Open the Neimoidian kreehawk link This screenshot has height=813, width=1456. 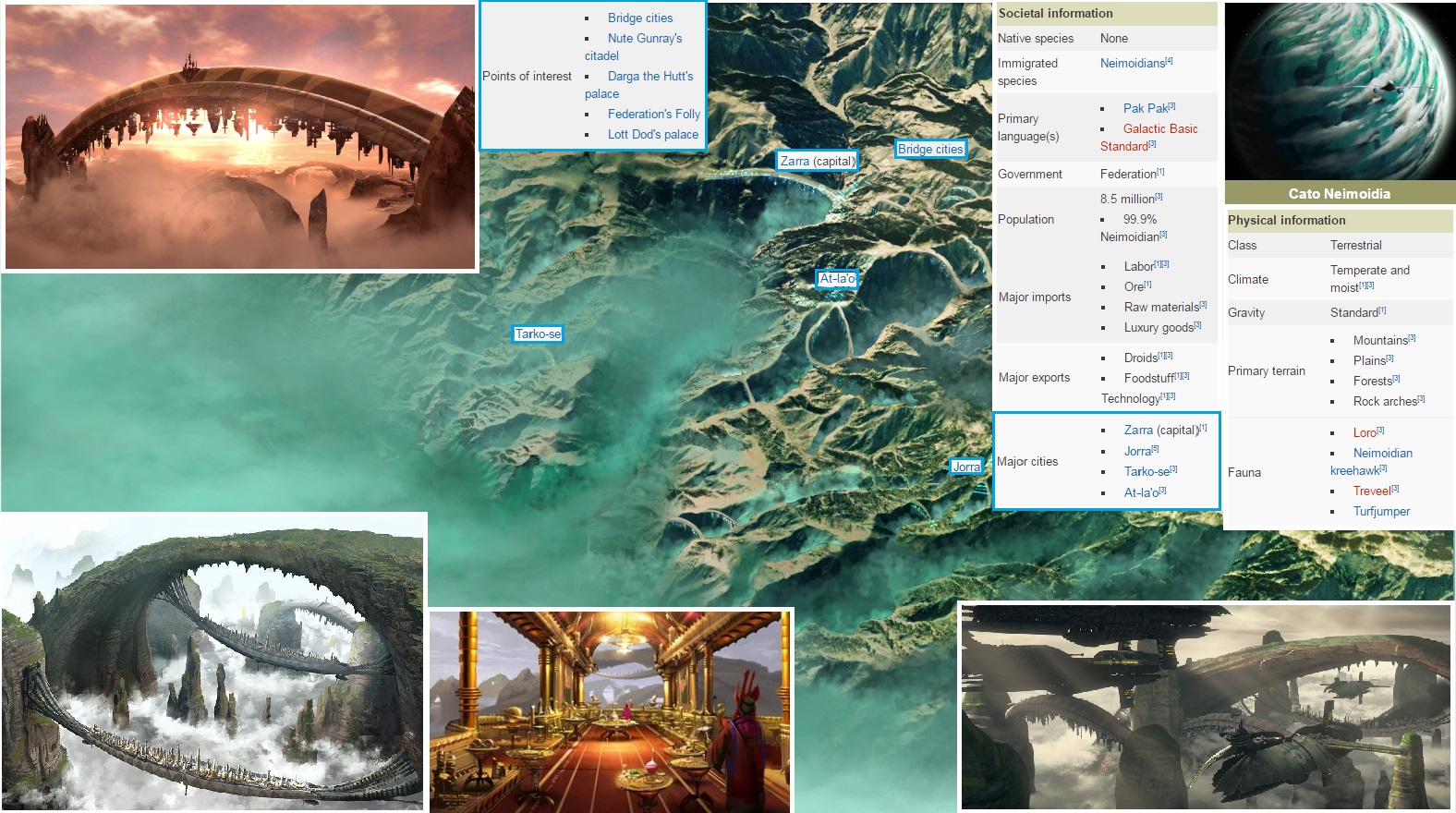point(1382,454)
